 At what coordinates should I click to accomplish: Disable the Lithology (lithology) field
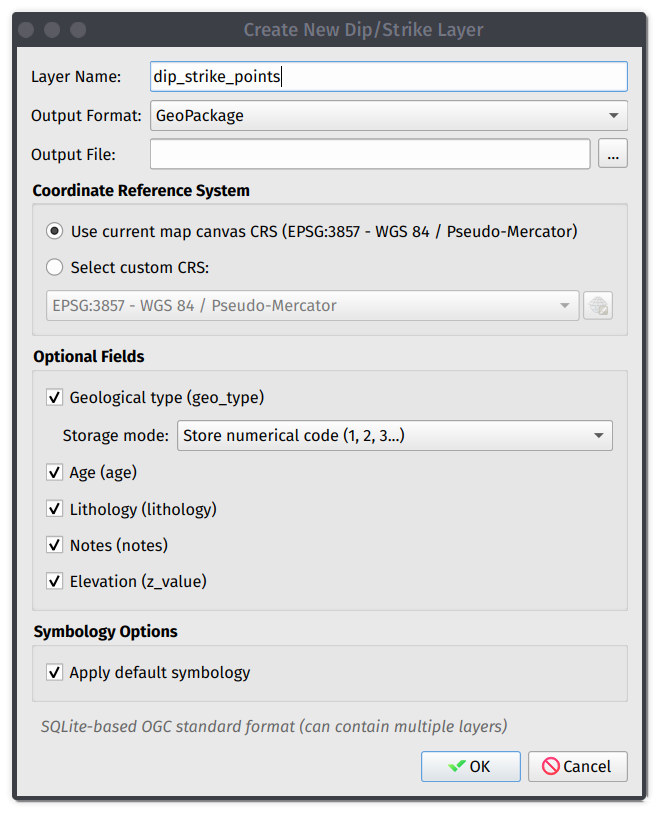coord(54,508)
